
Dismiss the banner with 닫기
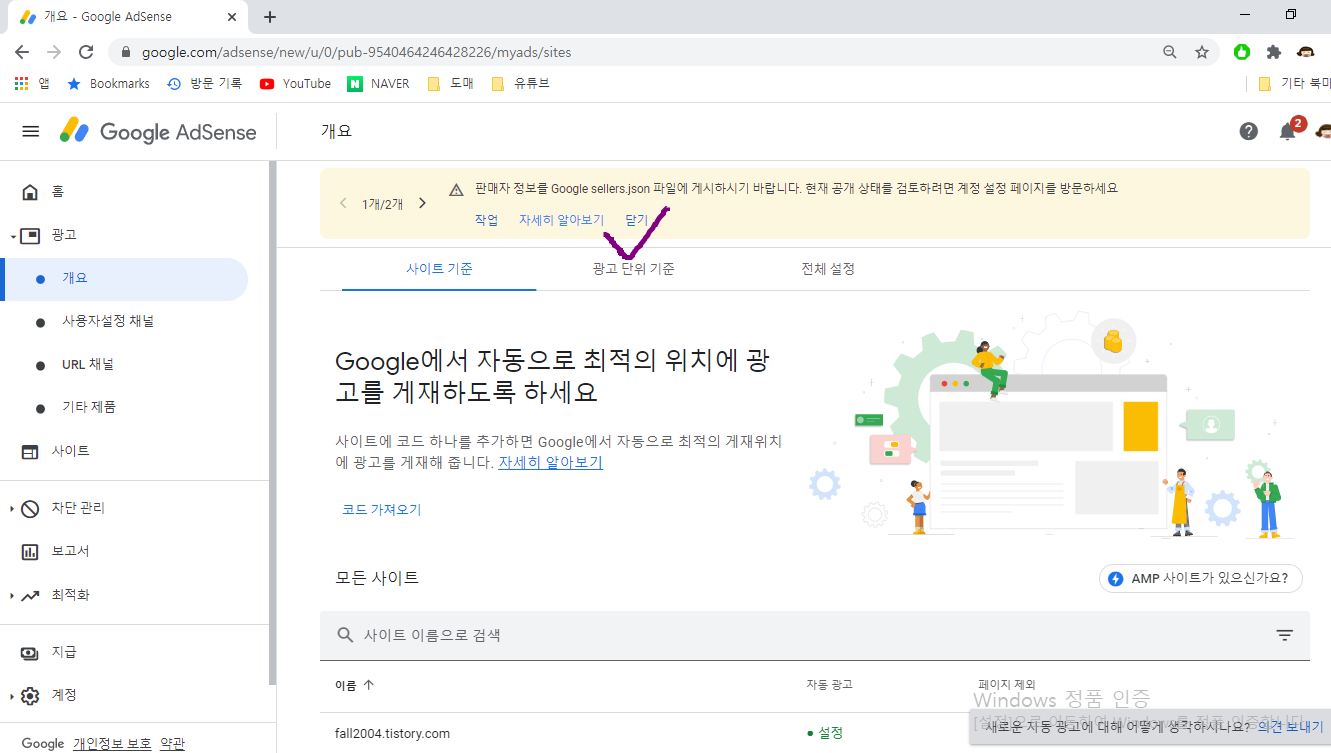(x=637, y=220)
